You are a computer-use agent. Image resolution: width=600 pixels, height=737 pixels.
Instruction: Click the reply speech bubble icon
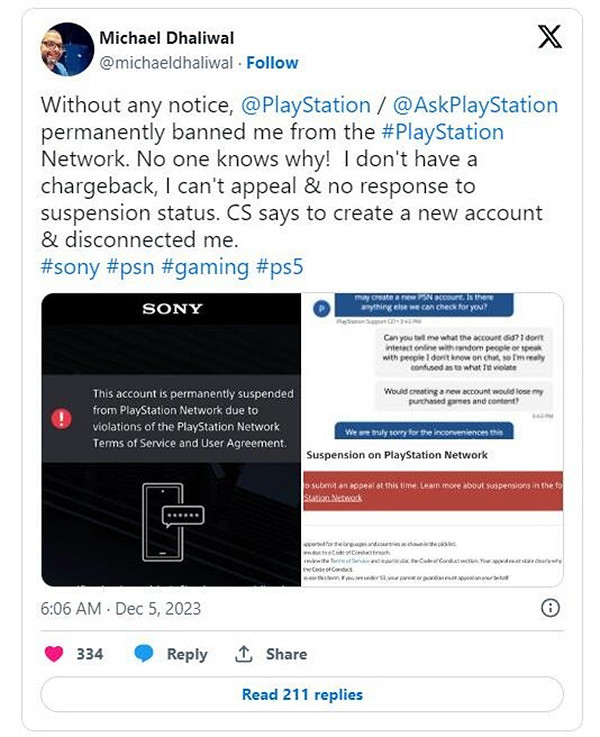pos(144,653)
